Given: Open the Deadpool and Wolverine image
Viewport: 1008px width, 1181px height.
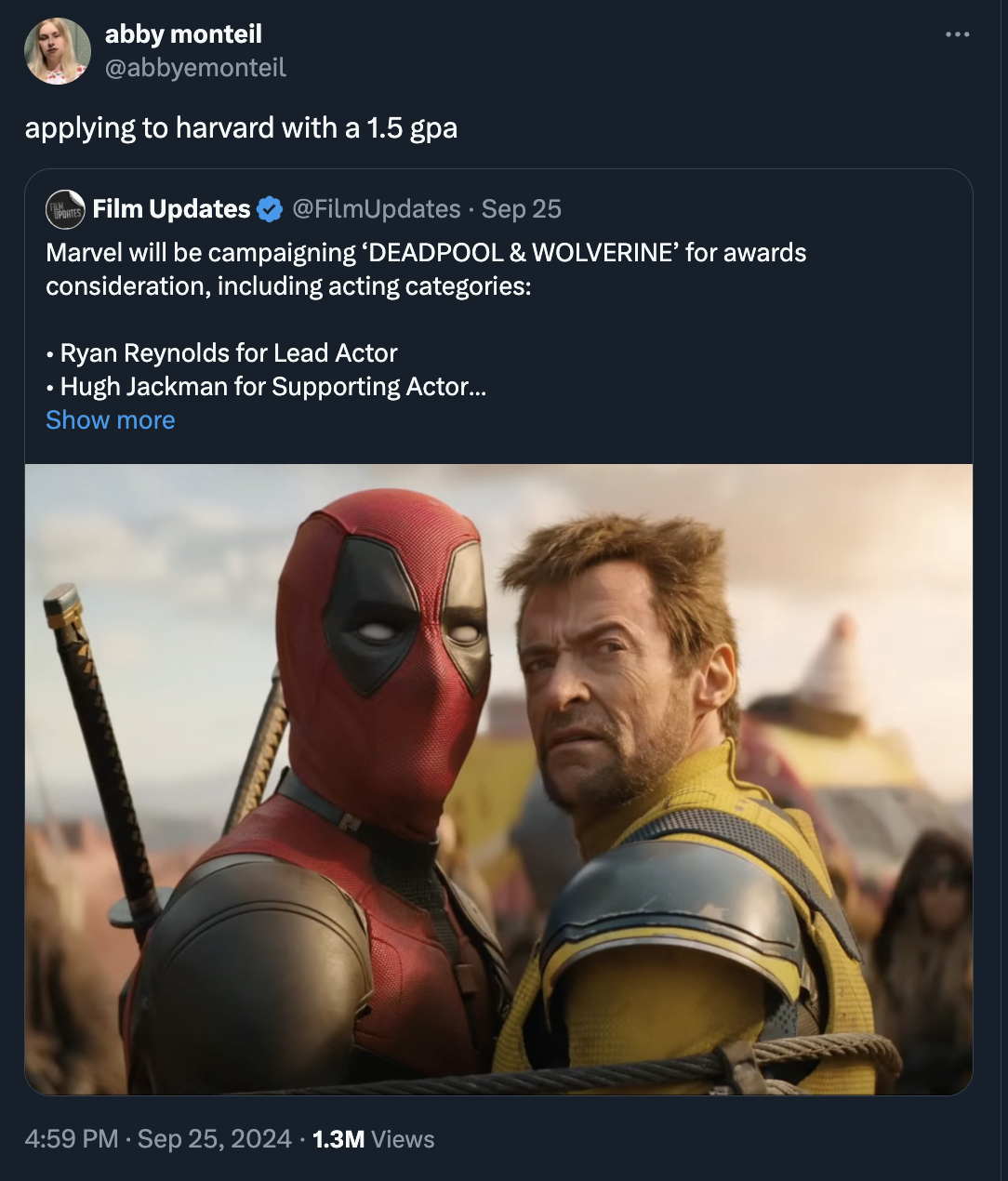Looking at the screenshot, I should click(498, 779).
